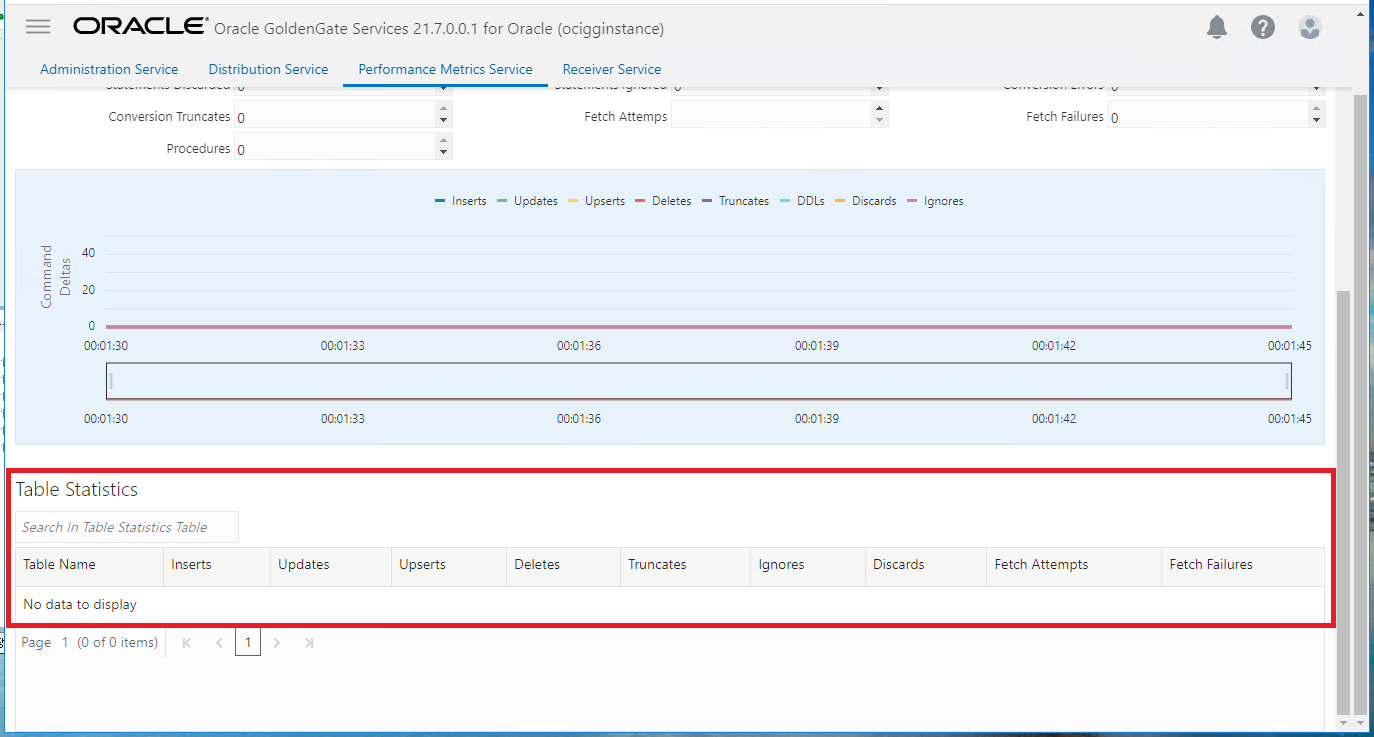Viewport: 1374px width, 737px height.
Task: Increase the Conversion Truncates value
Action: (444, 110)
